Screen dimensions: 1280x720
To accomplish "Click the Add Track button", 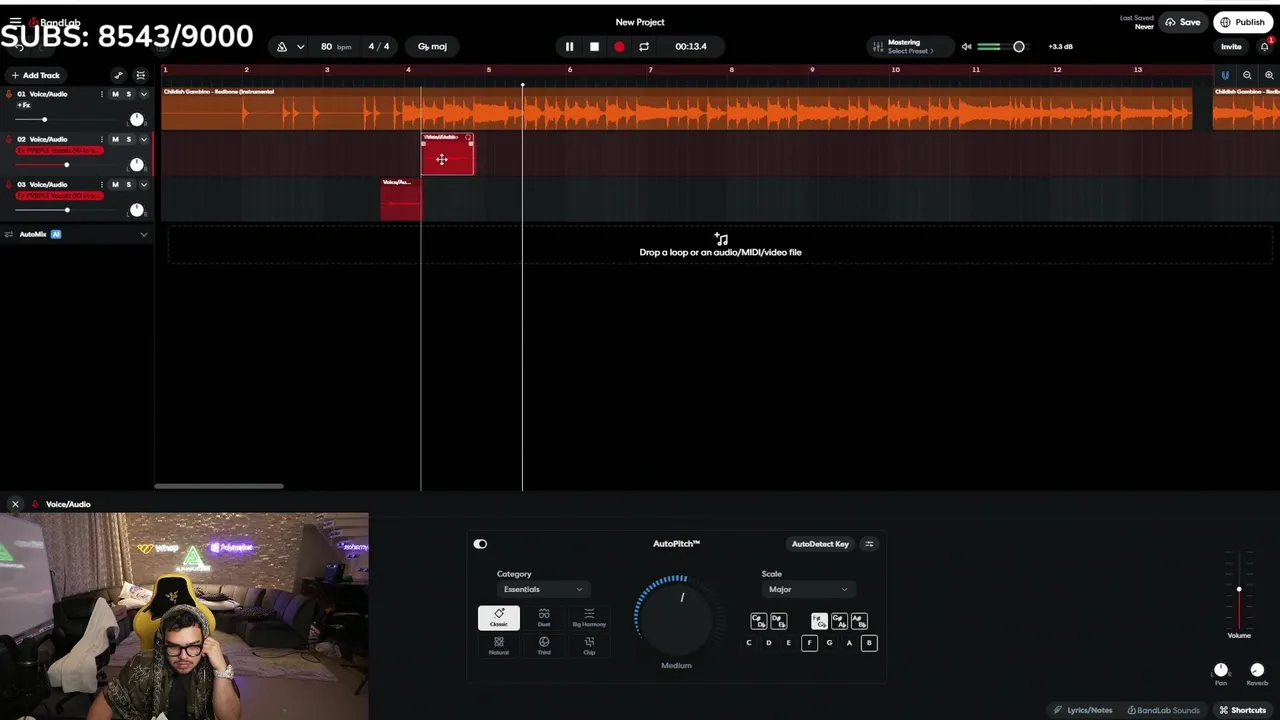I will tap(35, 75).
